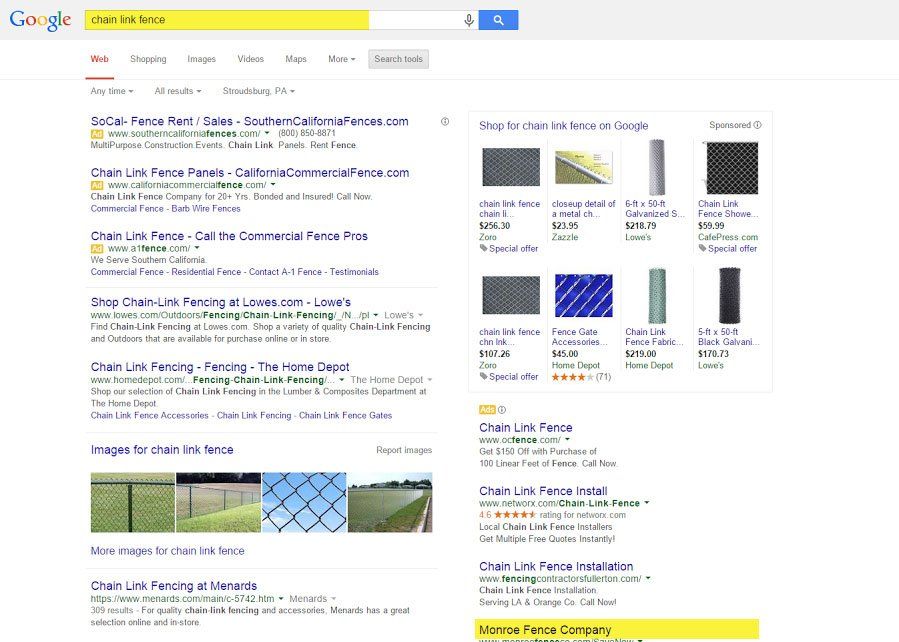Screen dimensions: 899x642
Task: Open Chain Link Fence Installation ad title
Action: pos(556,566)
